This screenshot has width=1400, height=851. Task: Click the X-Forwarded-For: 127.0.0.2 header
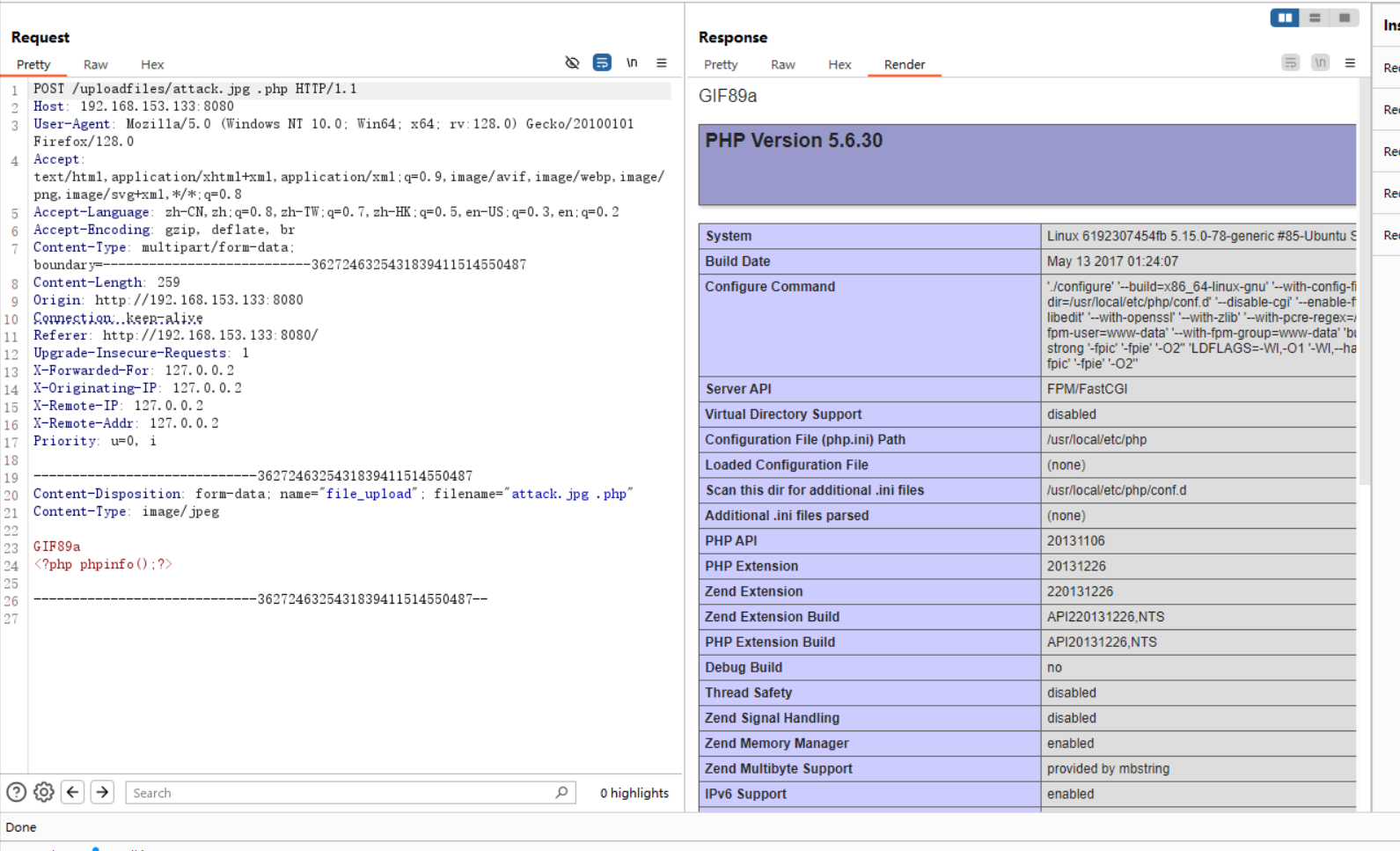(x=134, y=370)
